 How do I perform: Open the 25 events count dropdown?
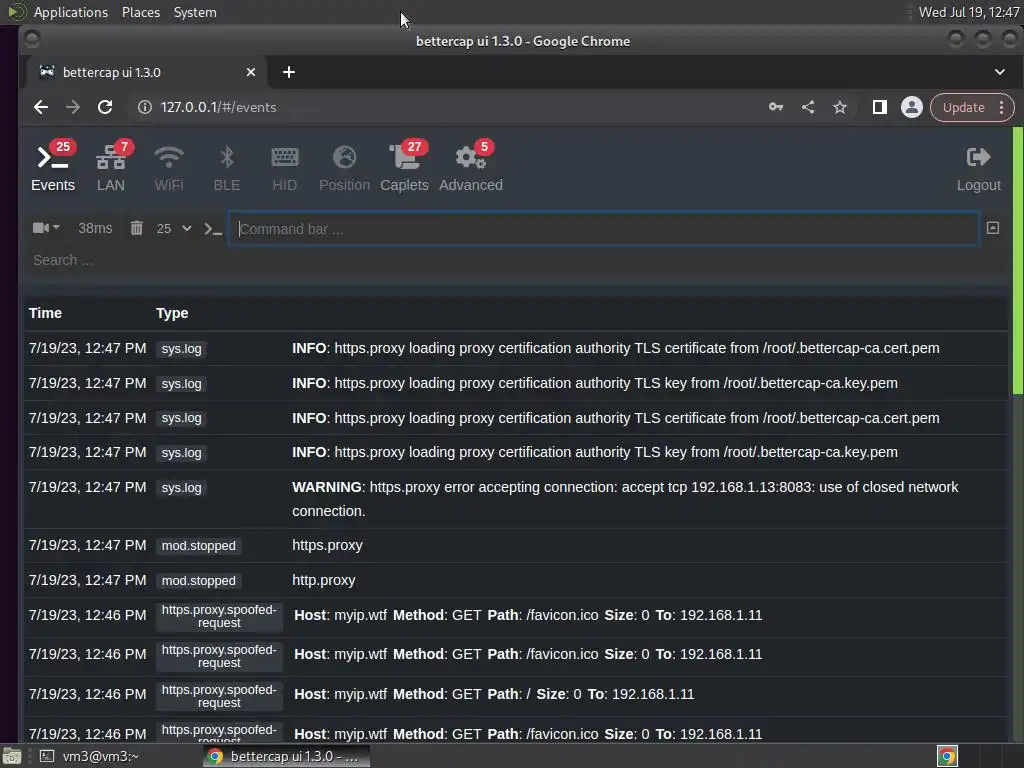pos(174,229)
